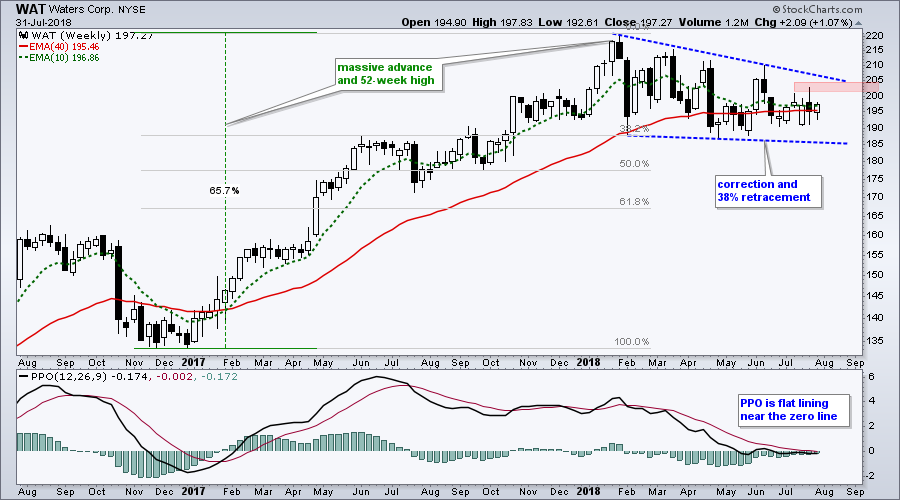Click the 185 price axis label
Image resolution: width=900 pixels, height=500 pixels.
click(874, 144)
